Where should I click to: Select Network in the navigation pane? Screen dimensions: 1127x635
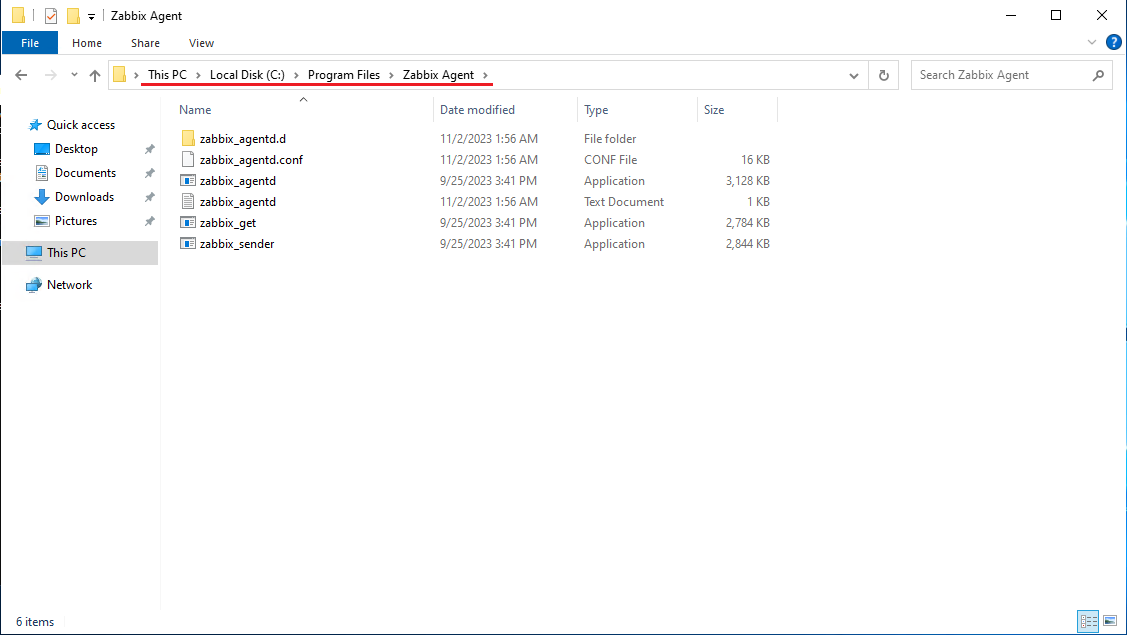pos(69,285)
